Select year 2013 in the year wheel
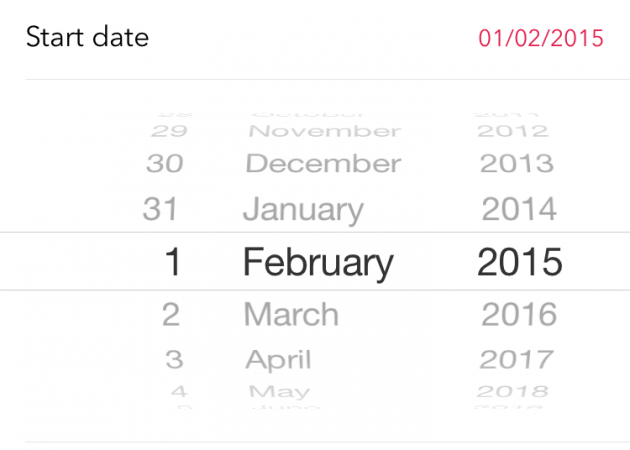Viewport: 630px width, 450px height. tap(516, 164)
